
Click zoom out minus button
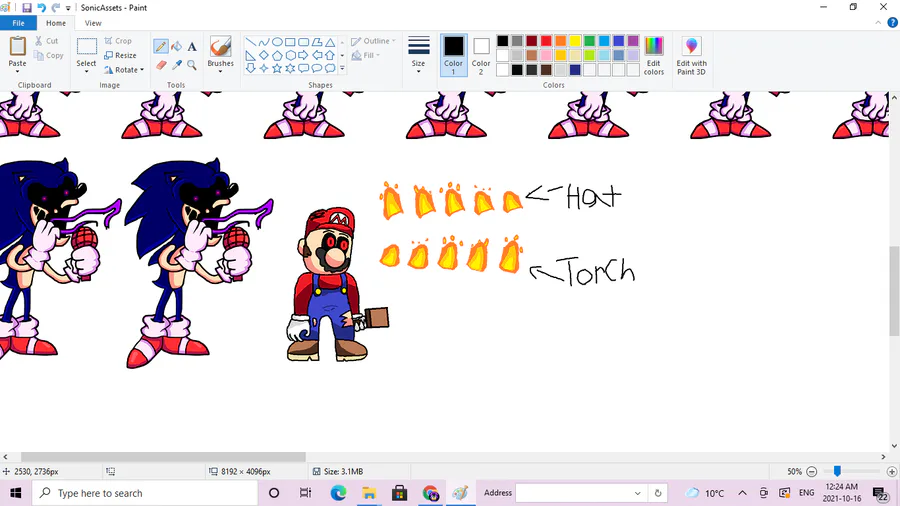point(812,472)
